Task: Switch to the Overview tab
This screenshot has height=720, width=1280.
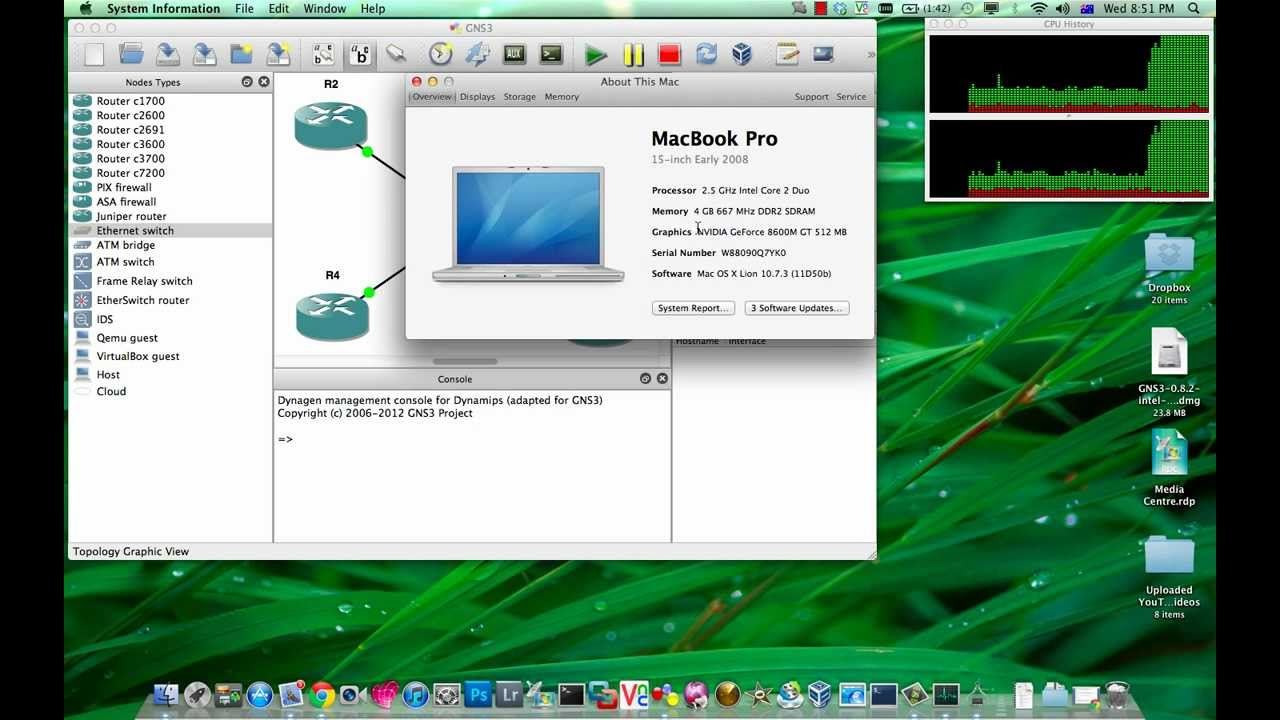Action: click(432, 97)
